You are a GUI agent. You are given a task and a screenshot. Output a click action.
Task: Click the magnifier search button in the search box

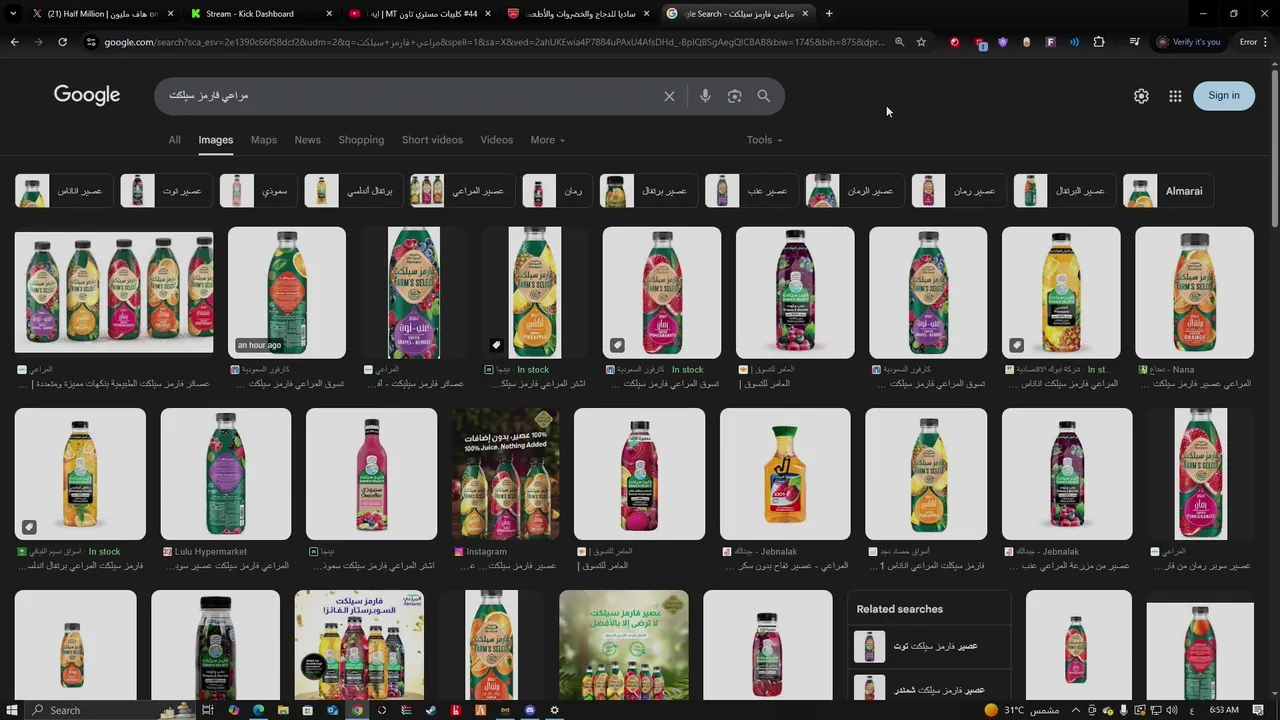point(764,96)
